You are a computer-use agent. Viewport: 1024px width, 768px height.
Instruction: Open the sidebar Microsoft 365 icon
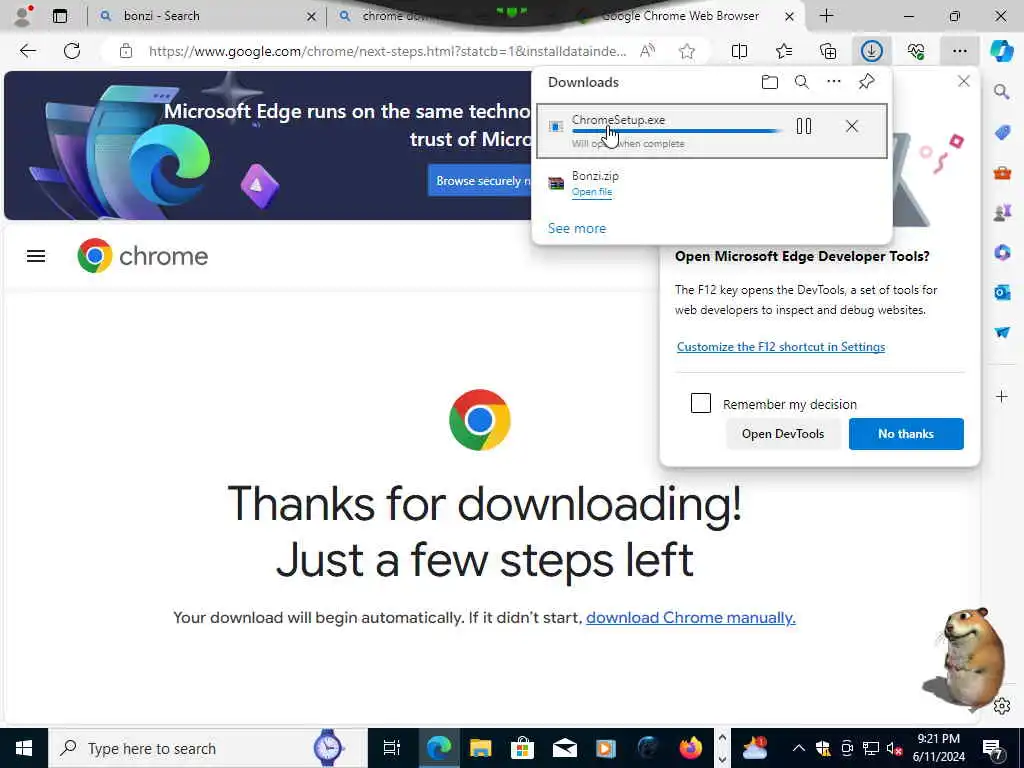[1002, 252]
